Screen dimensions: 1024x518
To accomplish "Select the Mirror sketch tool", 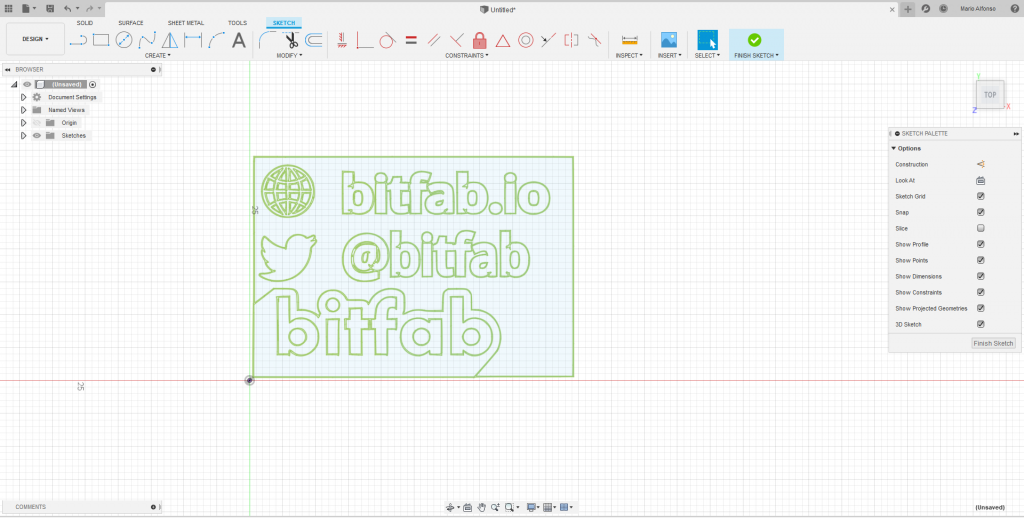I will 170,40.
